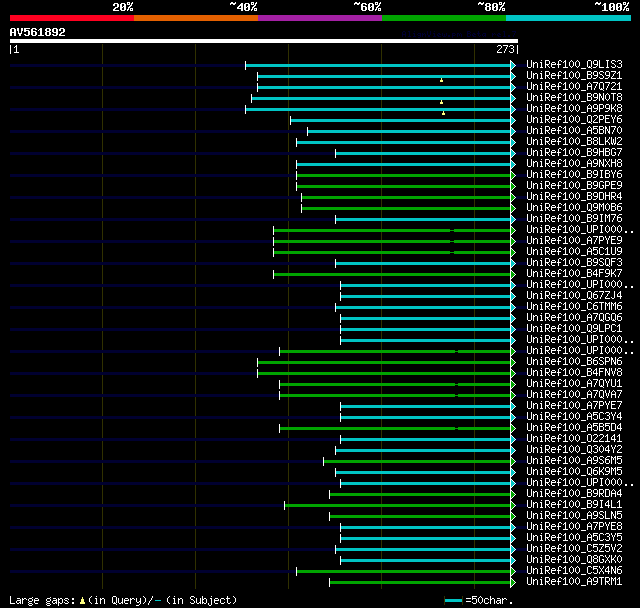The width and height of the screenshot is (640, 608).
Task: Click the UniRef100_C6TMM6 label
Action: click(574, 307)
